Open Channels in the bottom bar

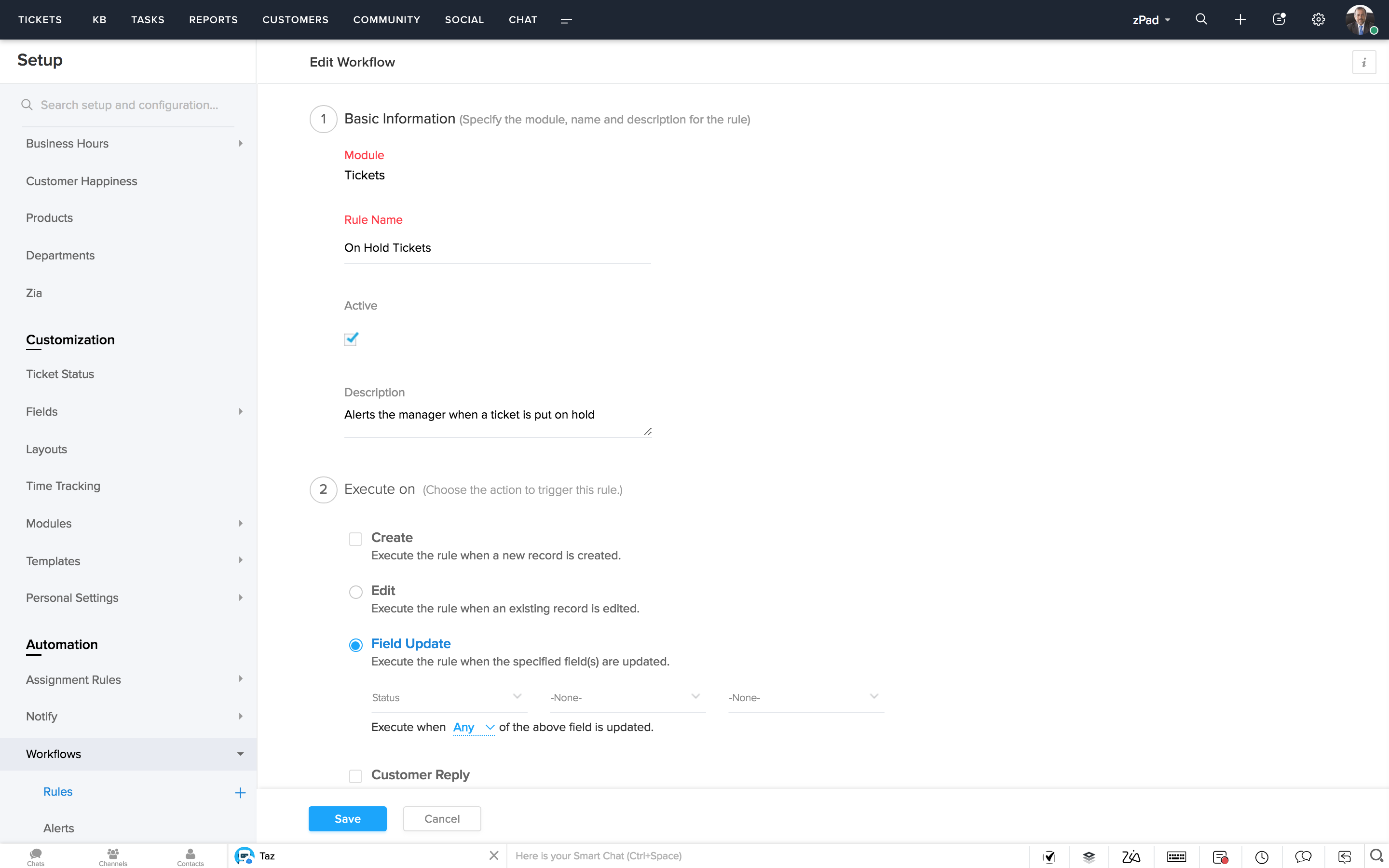(112, 856)
